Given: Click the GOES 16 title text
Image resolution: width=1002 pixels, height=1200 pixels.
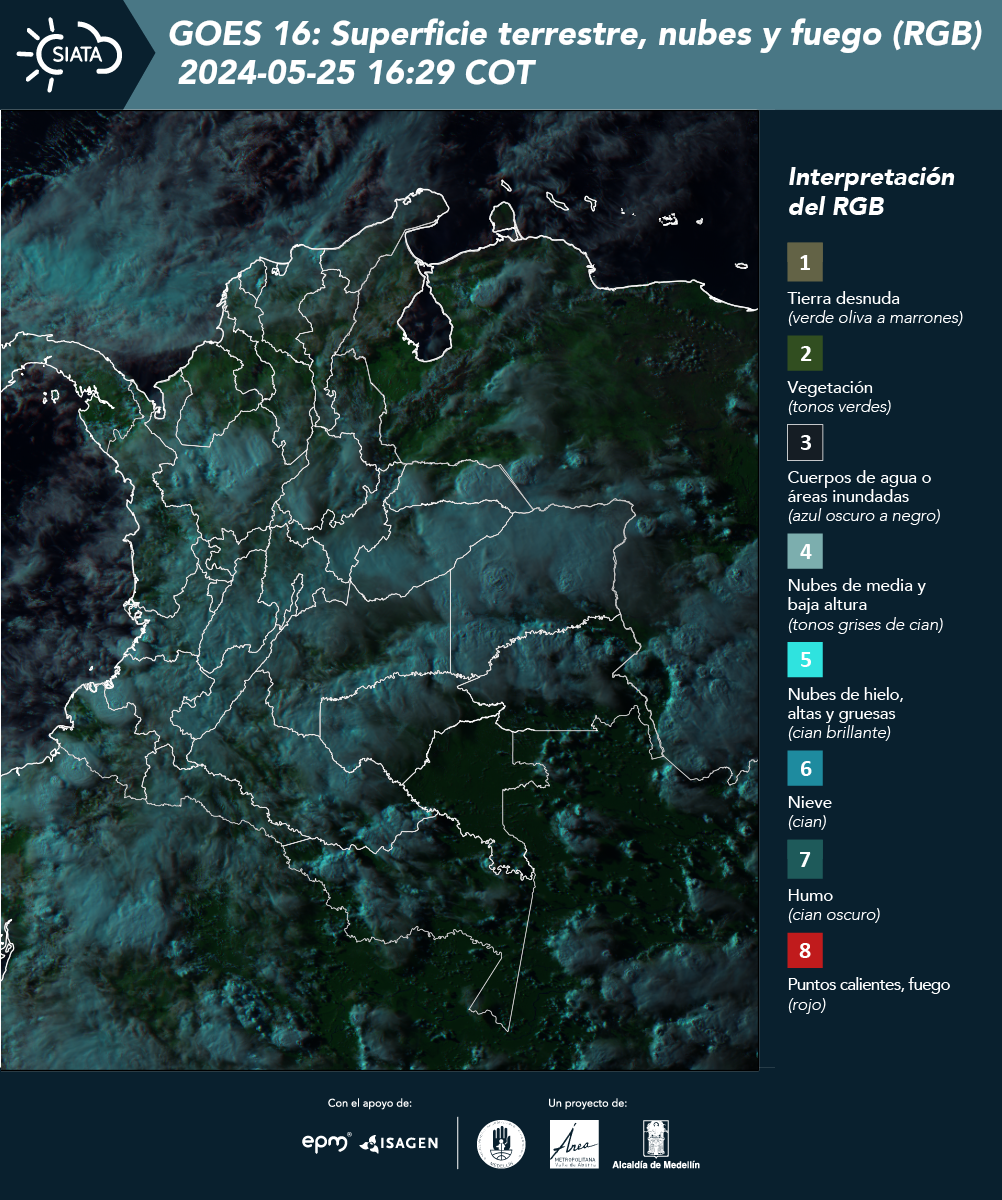Looking at the screenshot, I should (575, 35).
